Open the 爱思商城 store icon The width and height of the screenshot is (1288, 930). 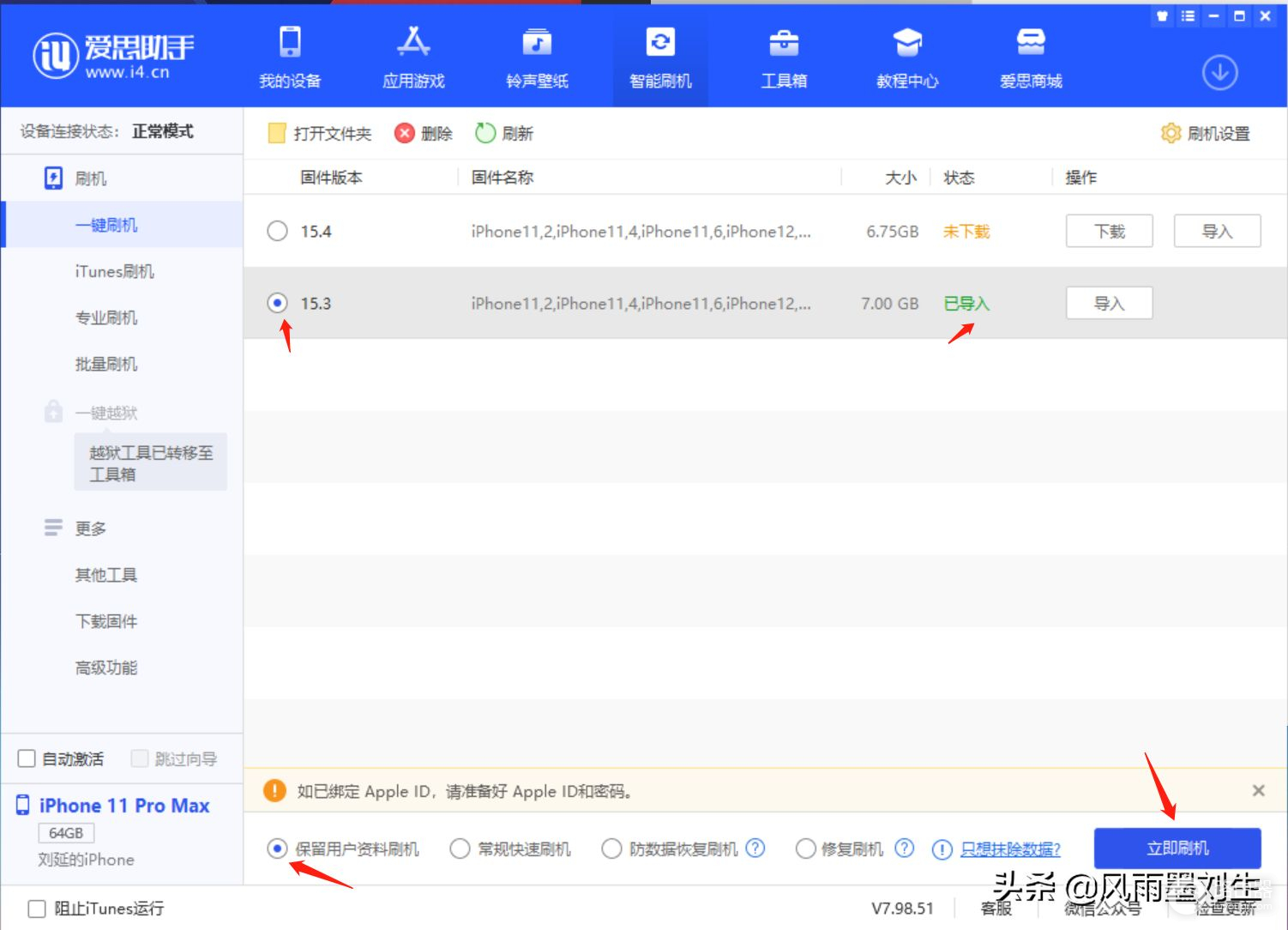(1031, 42)
